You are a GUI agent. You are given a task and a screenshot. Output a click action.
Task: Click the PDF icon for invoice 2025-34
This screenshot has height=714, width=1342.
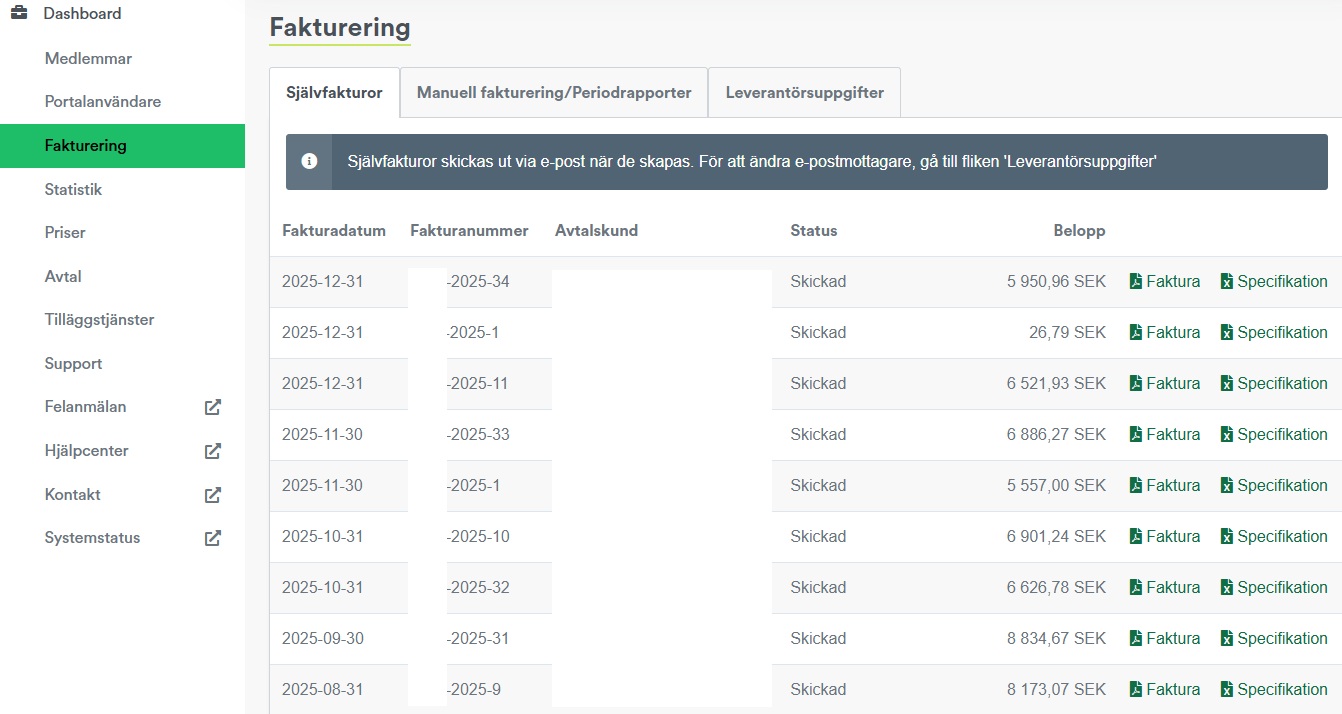(x=1136, y=282)
